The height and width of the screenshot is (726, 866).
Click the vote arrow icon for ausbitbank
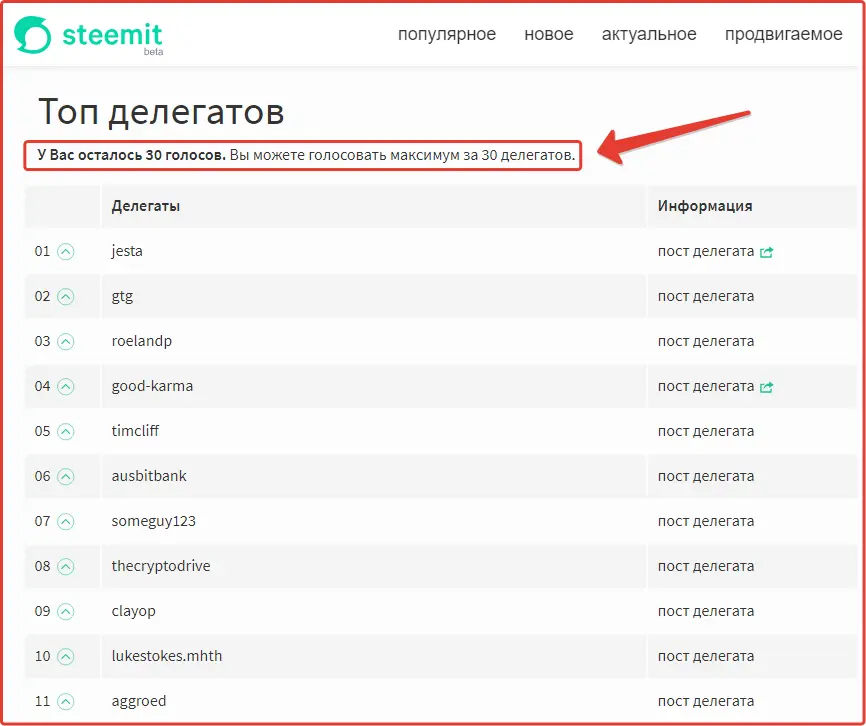[x=64, y=476]
